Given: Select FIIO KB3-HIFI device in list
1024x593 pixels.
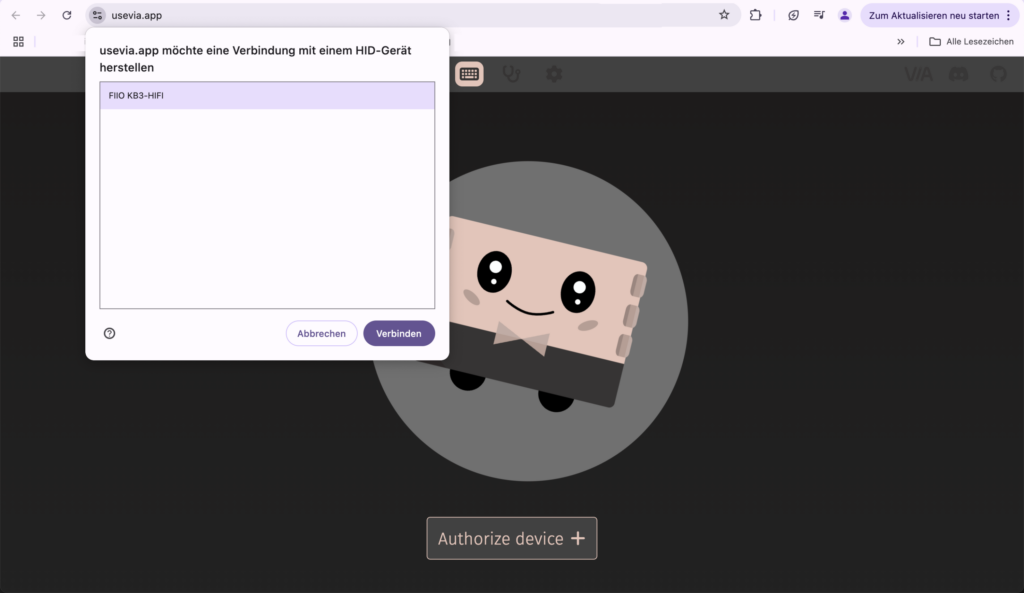Looking at the screenshot, I should (x=267, y=95).
